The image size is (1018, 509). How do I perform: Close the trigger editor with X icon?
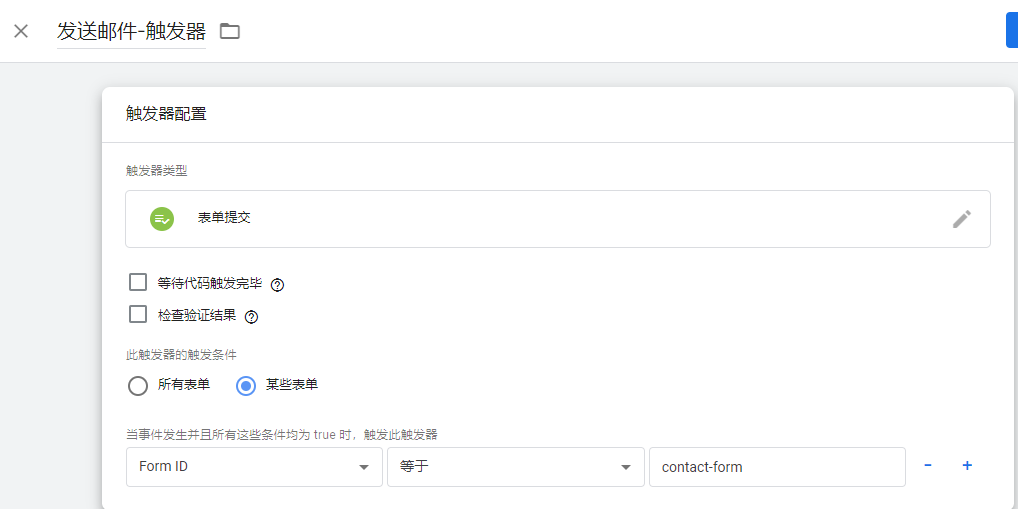(21, 31)
